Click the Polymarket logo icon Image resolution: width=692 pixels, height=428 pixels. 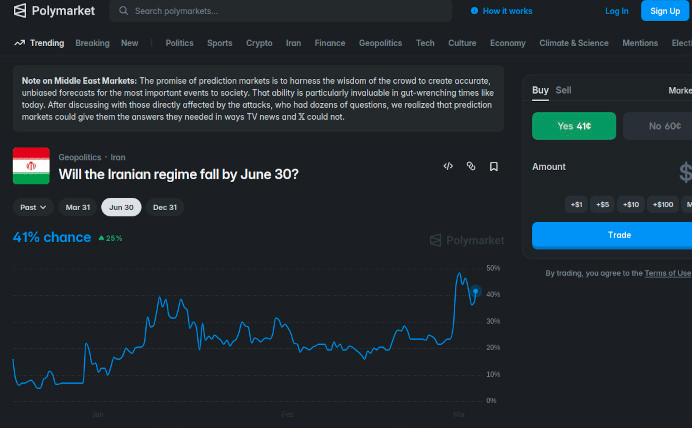tap(19, 11)
